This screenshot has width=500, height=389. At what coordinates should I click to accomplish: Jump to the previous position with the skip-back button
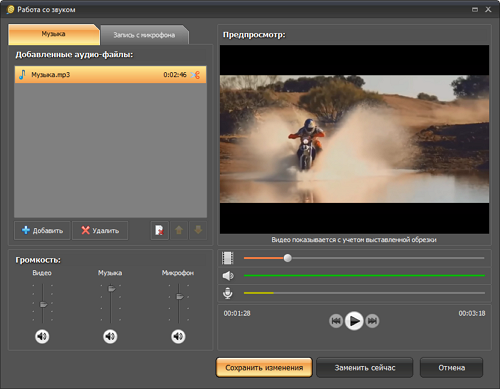336,321
